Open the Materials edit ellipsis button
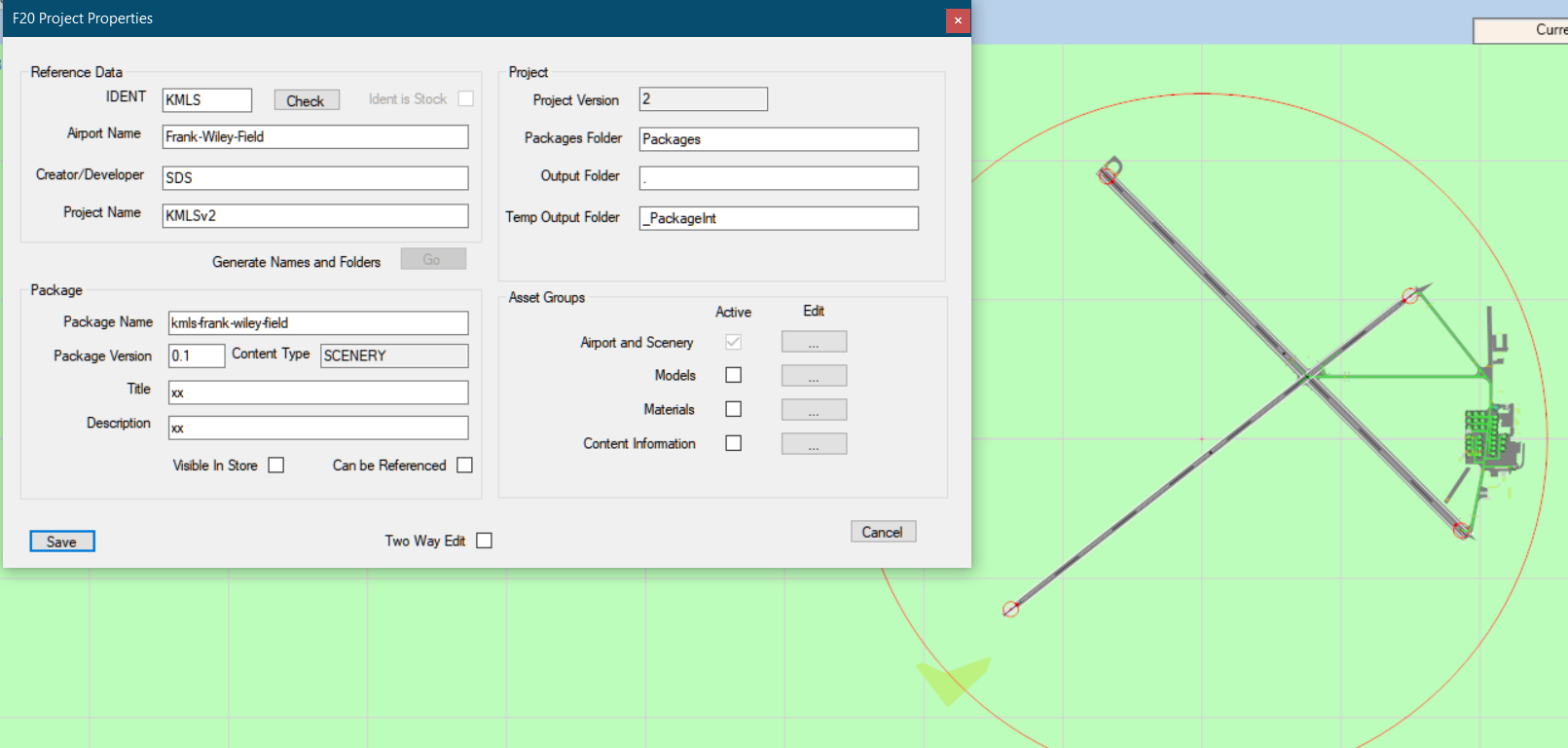Viewport: 1568px width, 748px height. tap(814, 410)
